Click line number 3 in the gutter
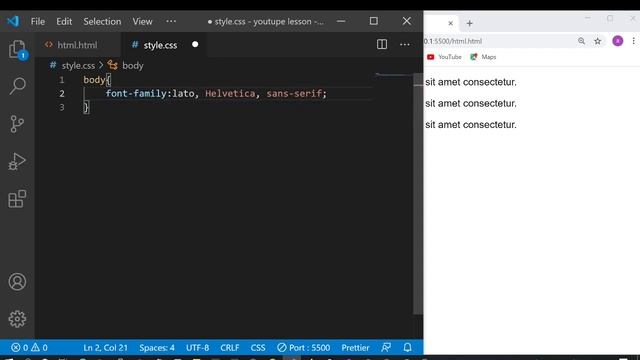 62,107
